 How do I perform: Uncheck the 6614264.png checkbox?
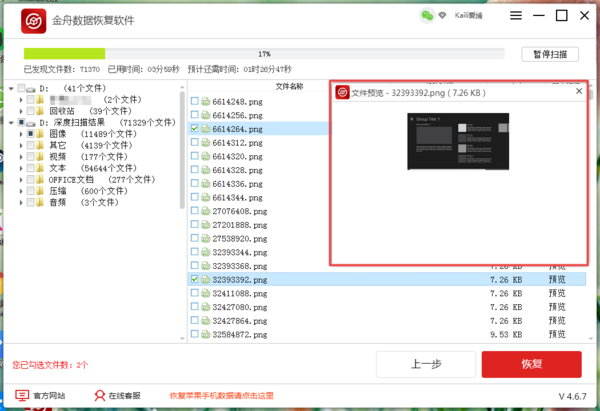[195, 129]
